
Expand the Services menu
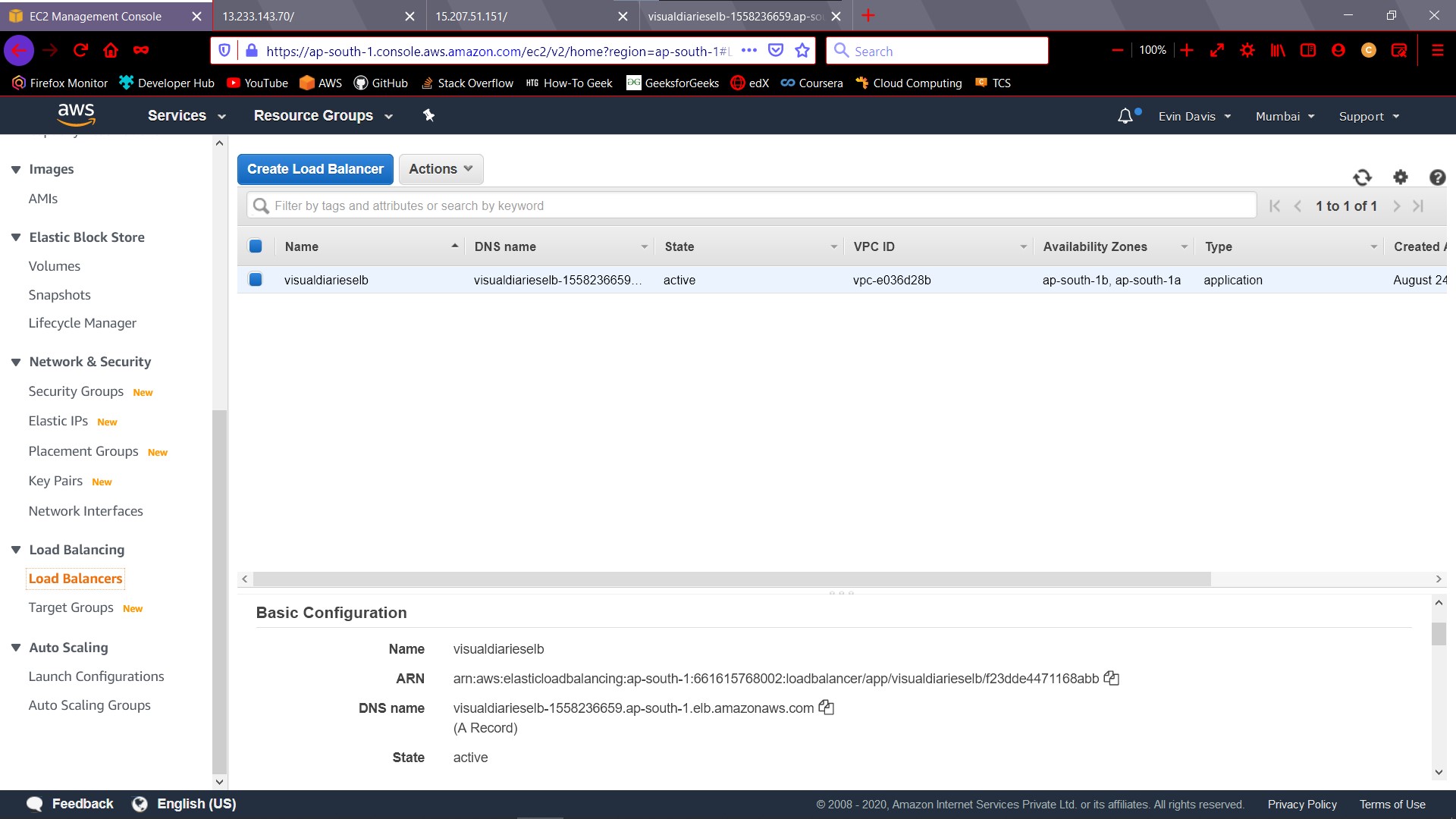(x=187, y=115)
